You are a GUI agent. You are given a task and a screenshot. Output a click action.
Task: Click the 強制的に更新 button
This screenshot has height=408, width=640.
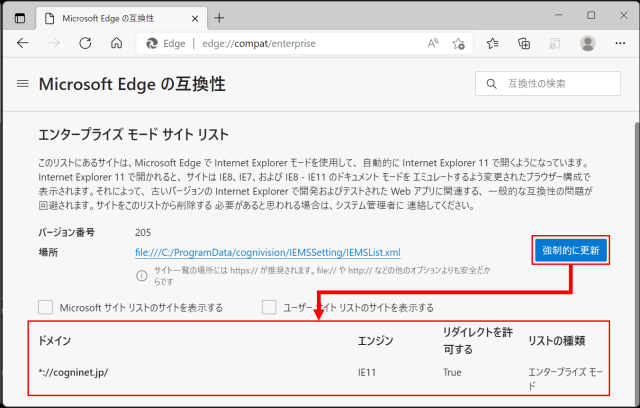pos(571,250)
